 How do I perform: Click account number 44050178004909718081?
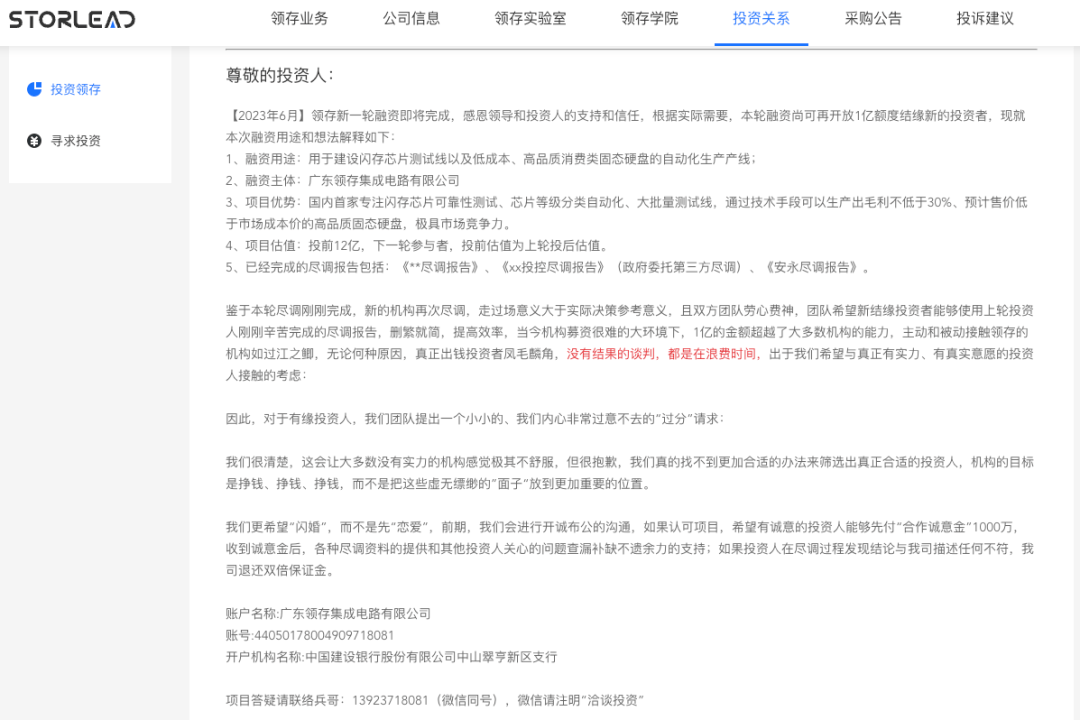[x=324, y=635]
